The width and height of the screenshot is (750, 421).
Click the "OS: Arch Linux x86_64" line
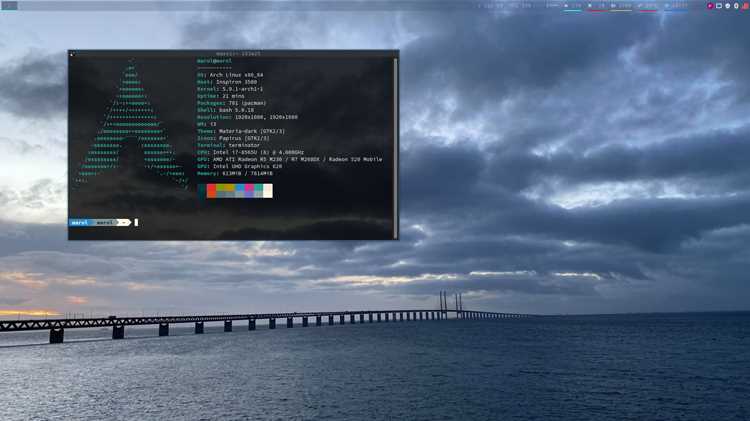230,75
